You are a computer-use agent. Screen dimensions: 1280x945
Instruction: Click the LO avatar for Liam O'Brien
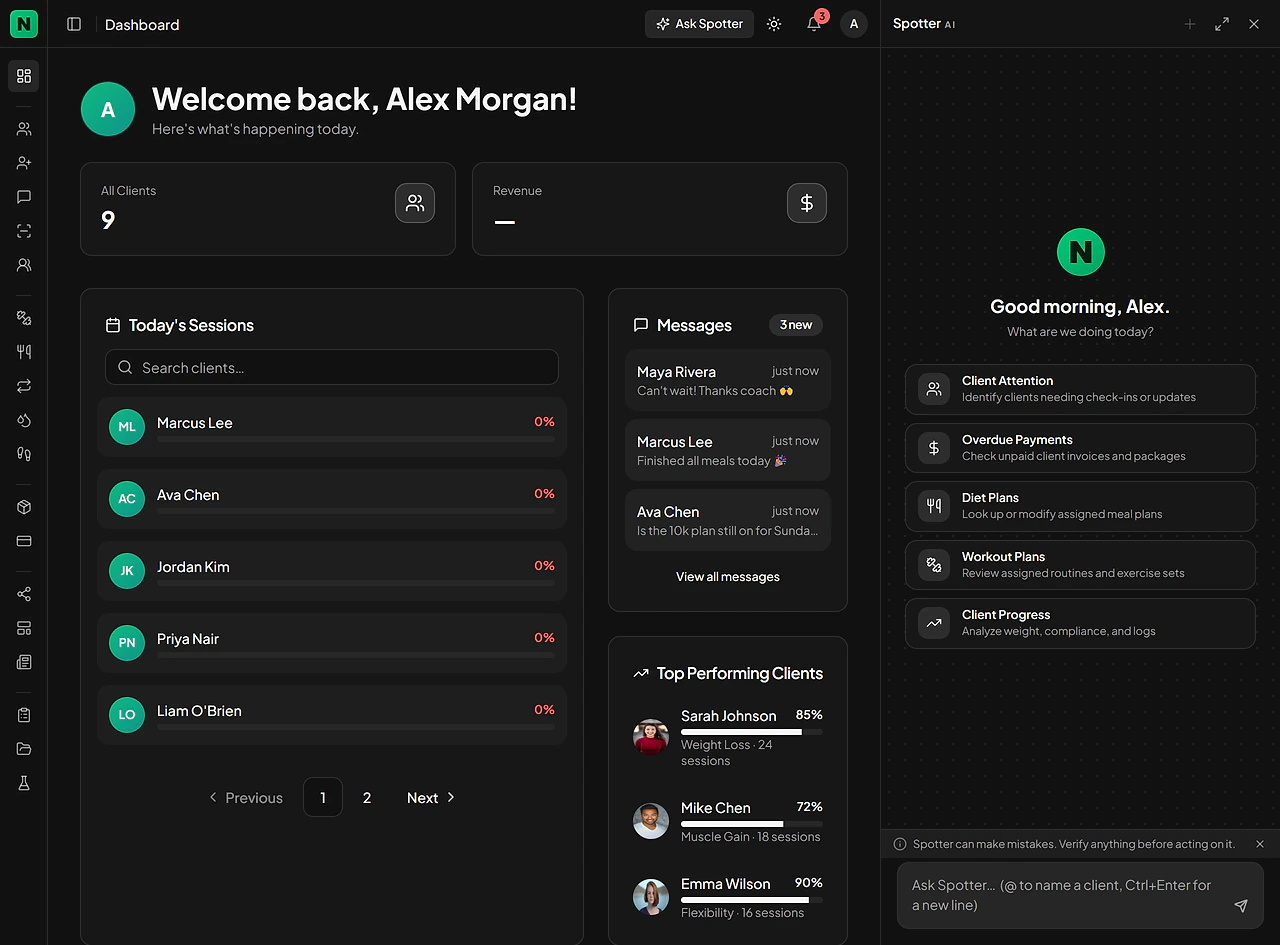[x=127, y=715]
